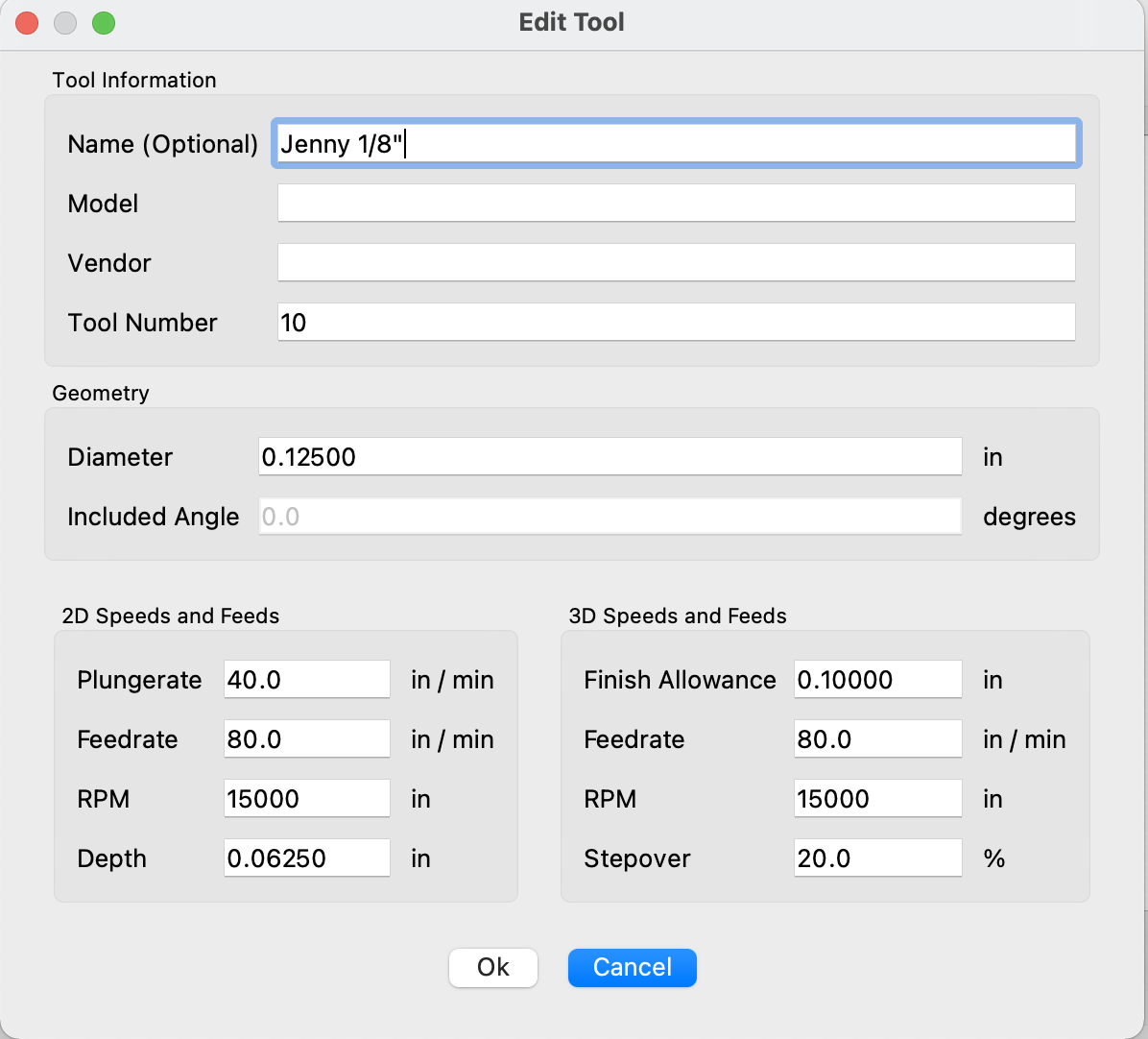
Task: Click the Name (Optional) text field
Action: coord(676,144)
